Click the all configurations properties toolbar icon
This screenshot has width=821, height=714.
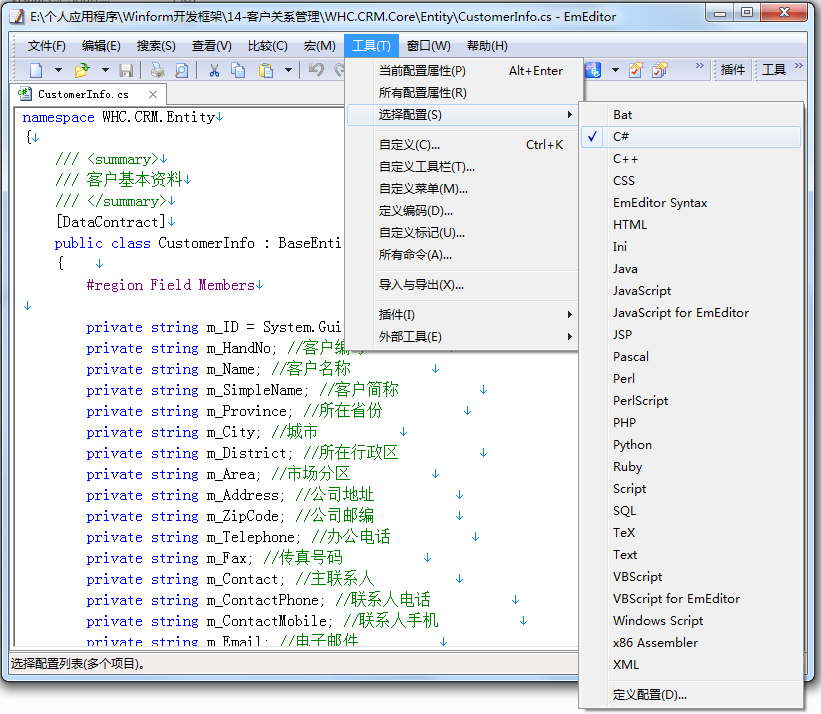click(x=660, y=70)
